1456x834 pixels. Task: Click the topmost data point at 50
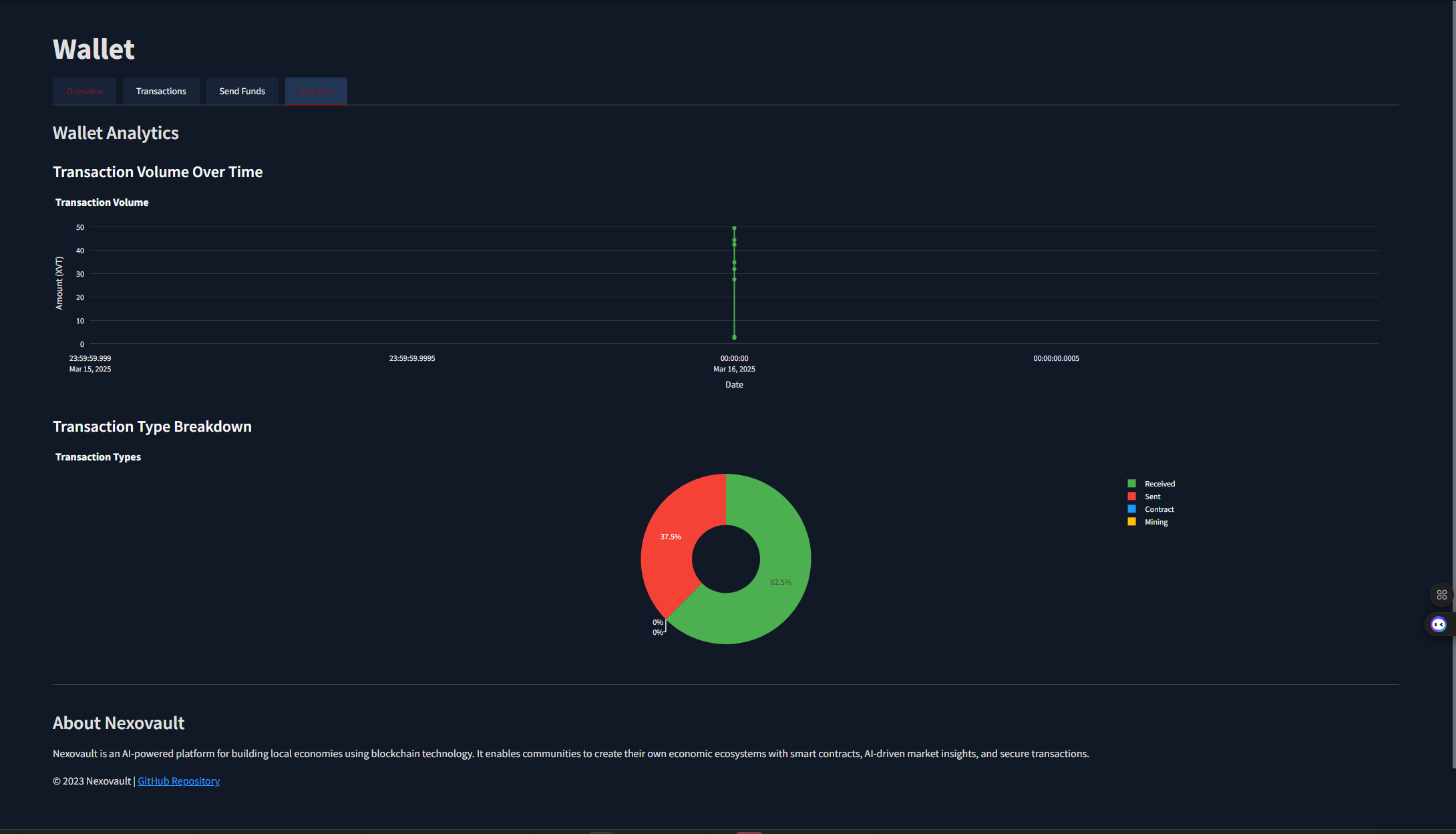734,228
